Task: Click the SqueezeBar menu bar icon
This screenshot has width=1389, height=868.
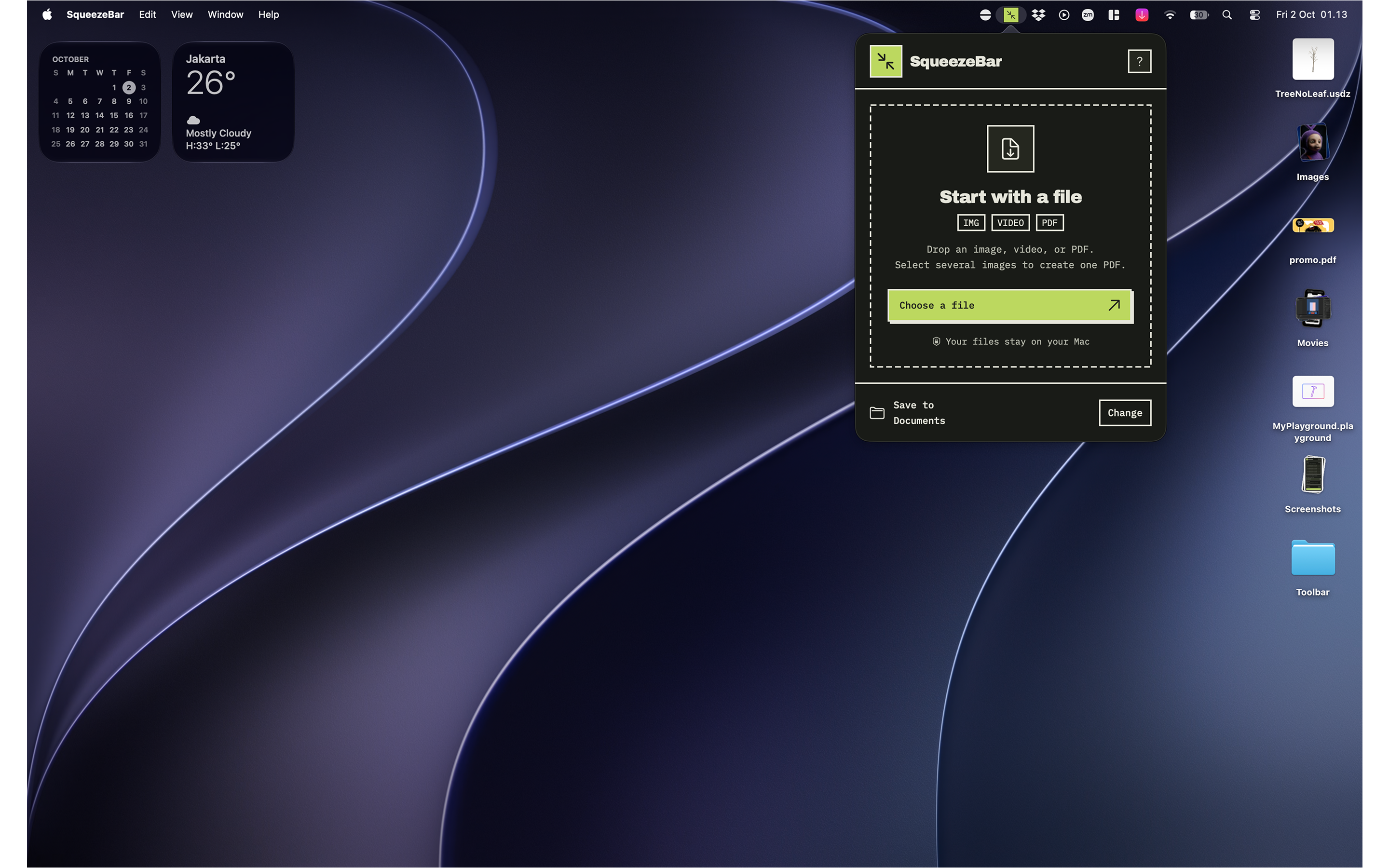Action: tap(1011, 15)
